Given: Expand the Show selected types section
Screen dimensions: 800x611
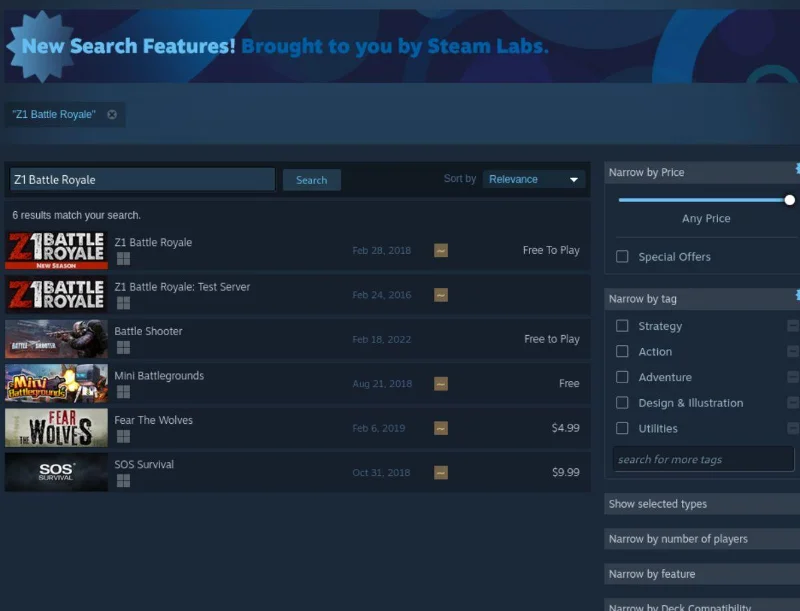Looking at the screenshot, I should click(x=702, y=504).
